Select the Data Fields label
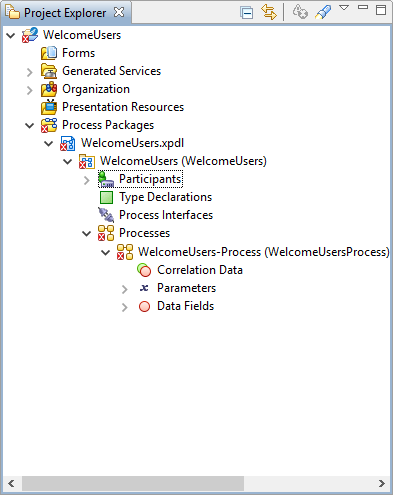The height and width of the screenshot is (495, 393). point(186,306)
